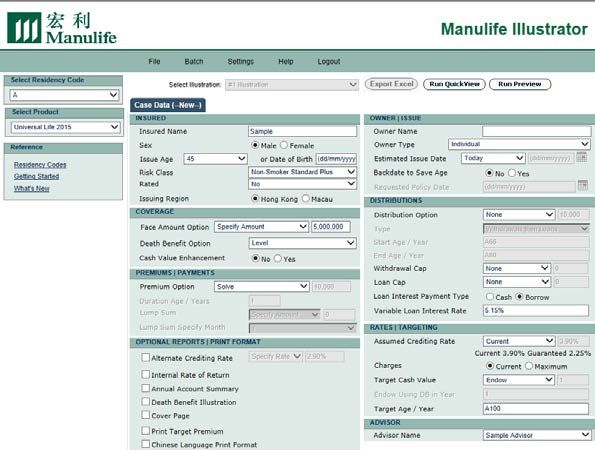This screenshot has width=595, height=450.
Task: Open Select Residency Code dropdown
Action: 65,95
